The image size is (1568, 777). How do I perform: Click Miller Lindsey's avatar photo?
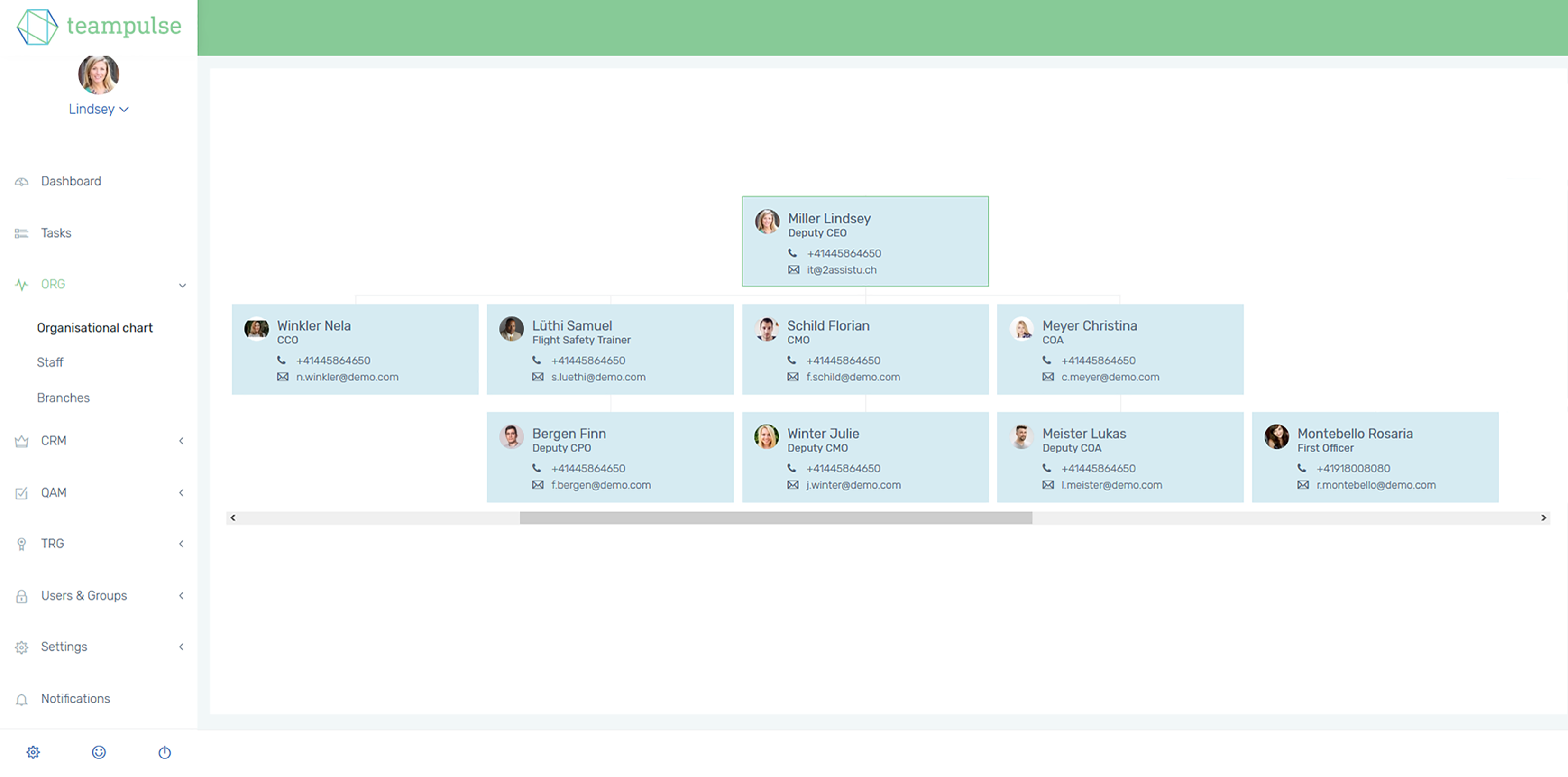pos(767,222)
